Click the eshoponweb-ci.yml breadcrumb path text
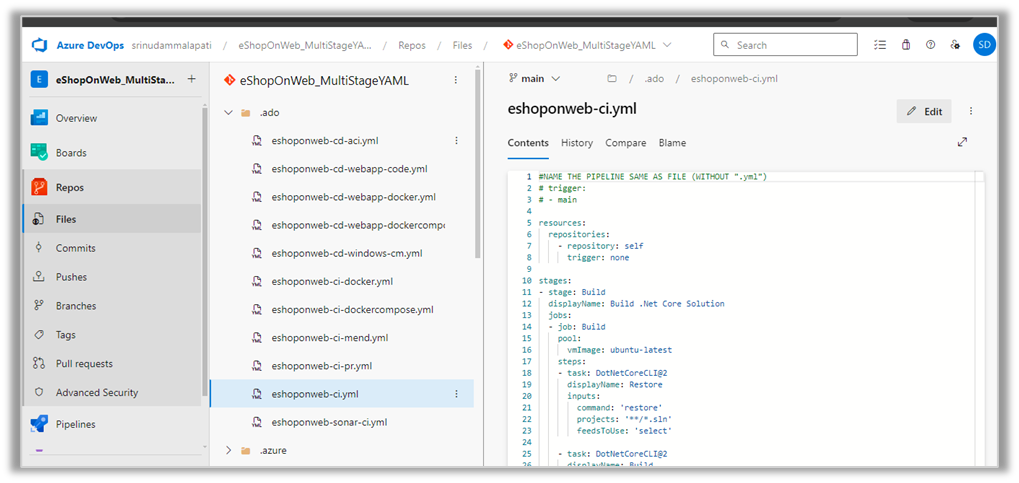Screen dimensions: 1019x483 pyautogui.click(x=734, y=79)
